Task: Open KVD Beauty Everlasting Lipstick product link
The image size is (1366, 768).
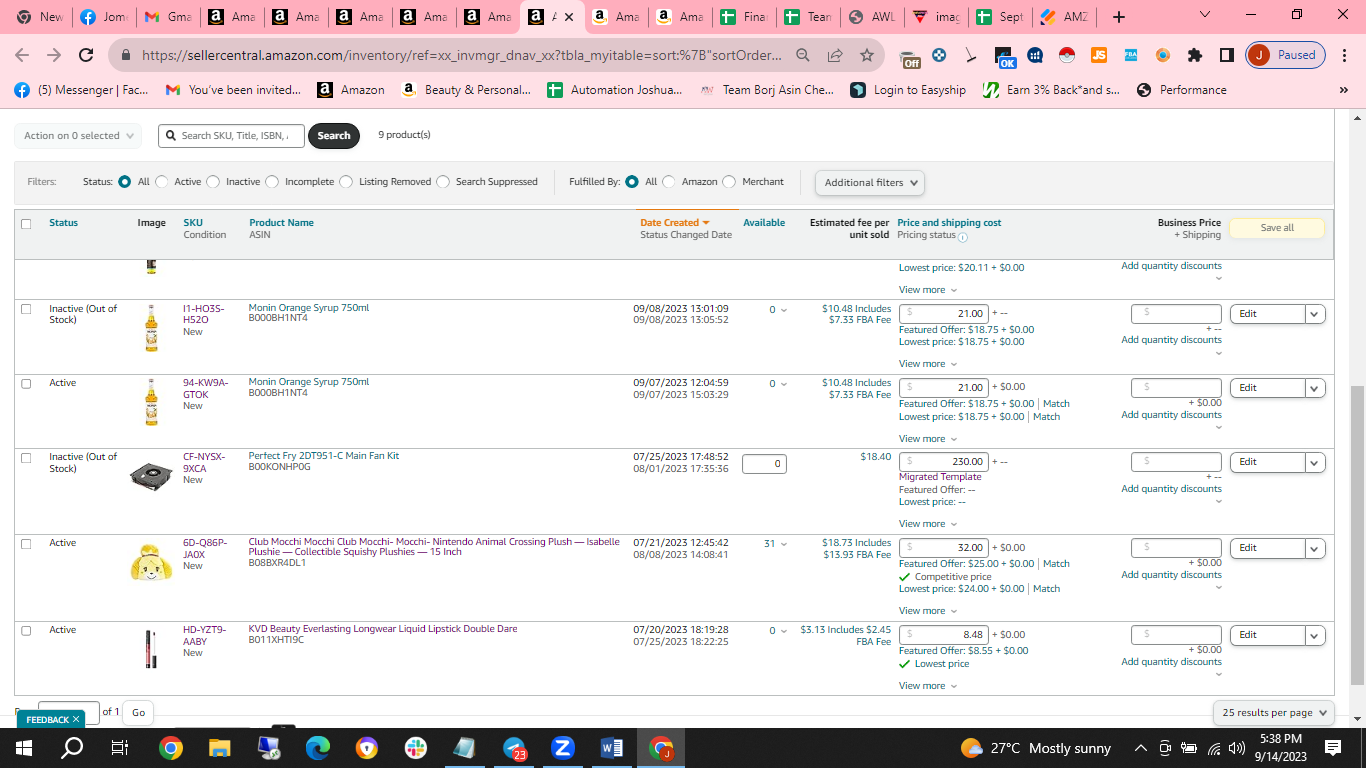Action: tap(383, 629)
